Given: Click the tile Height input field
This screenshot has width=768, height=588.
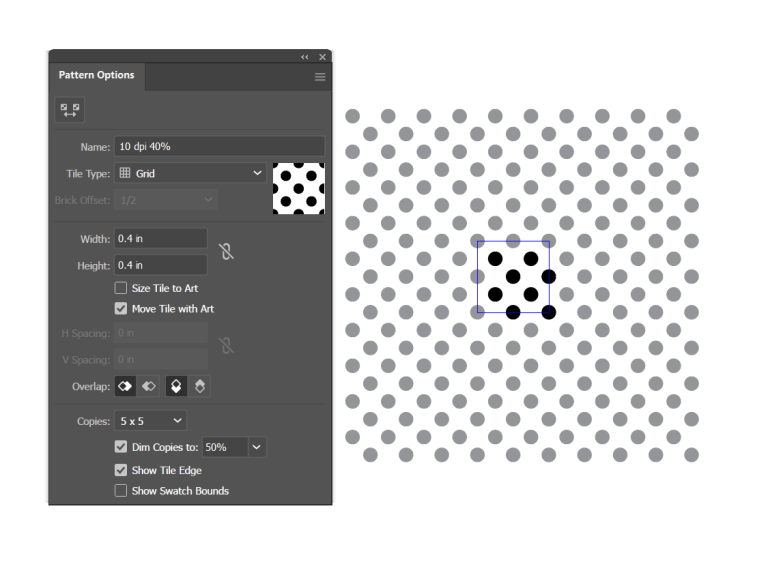Looking at the screenshot, I should (x=161, y=265).
